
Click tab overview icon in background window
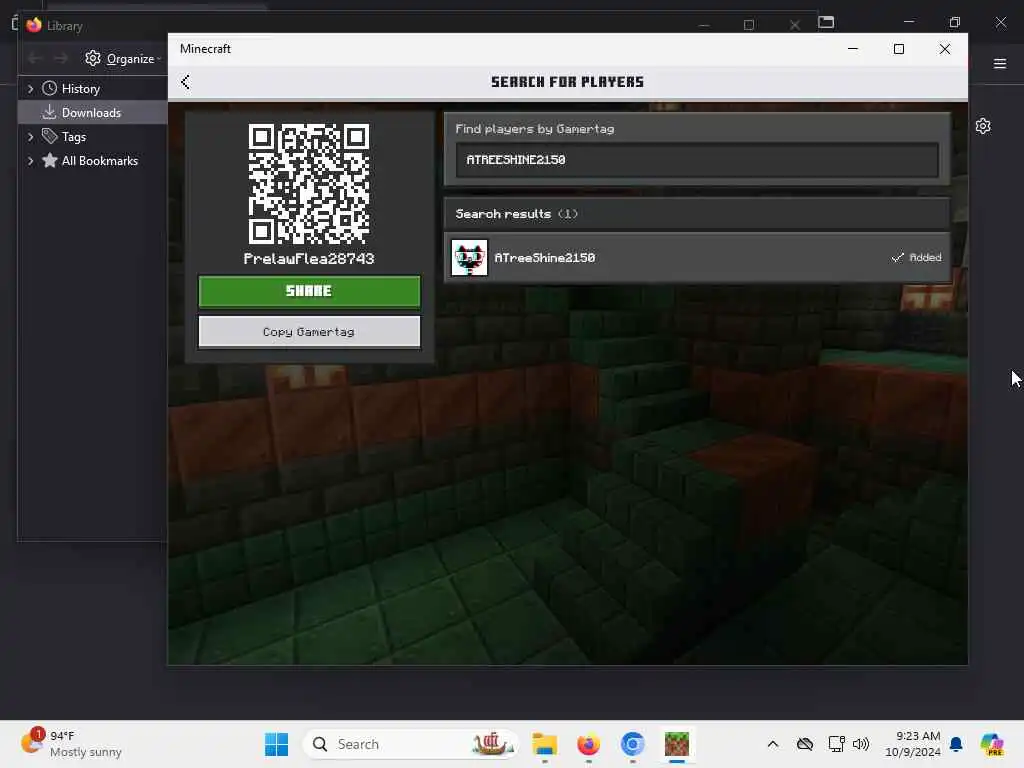826,22
